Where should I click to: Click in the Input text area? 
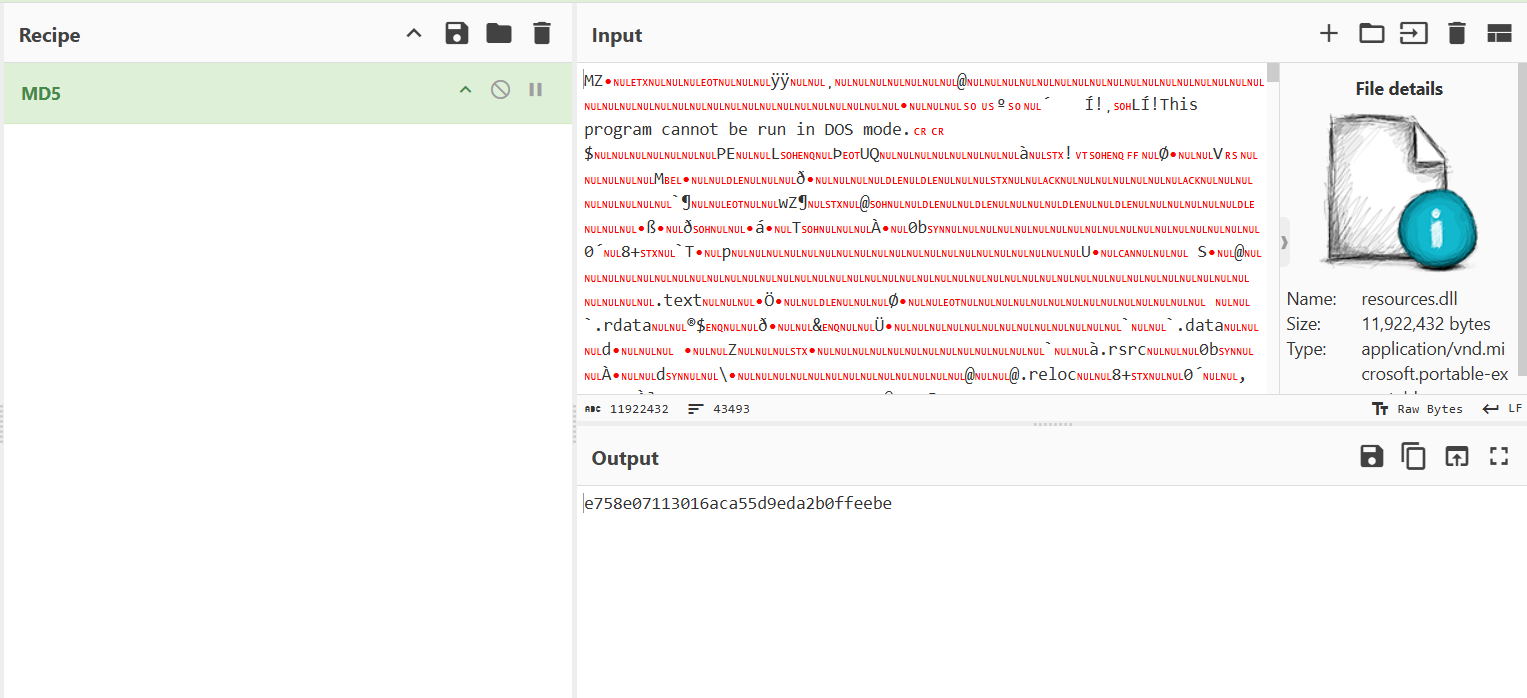922,228
